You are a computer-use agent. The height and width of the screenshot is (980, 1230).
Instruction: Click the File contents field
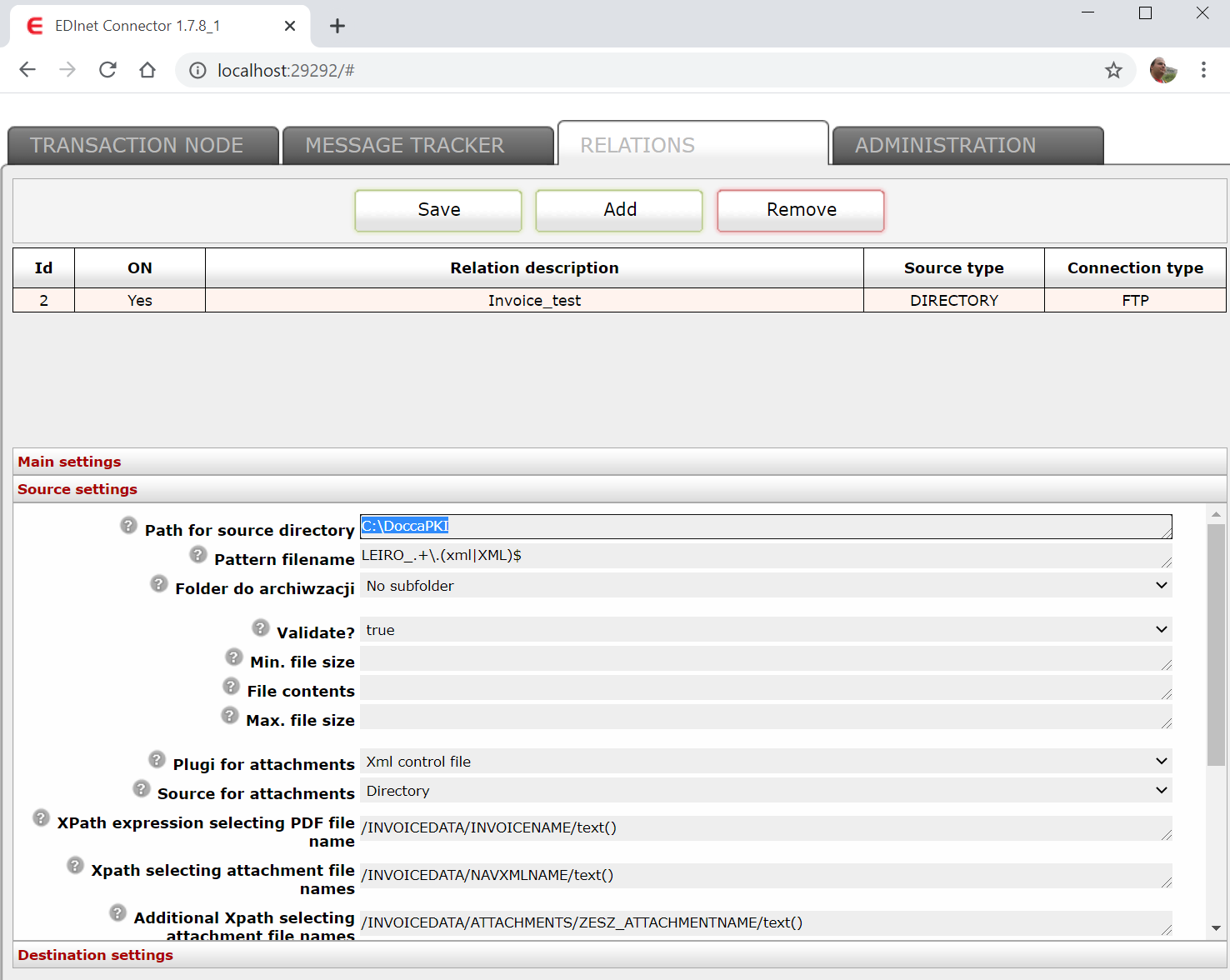tap(766, 687)
